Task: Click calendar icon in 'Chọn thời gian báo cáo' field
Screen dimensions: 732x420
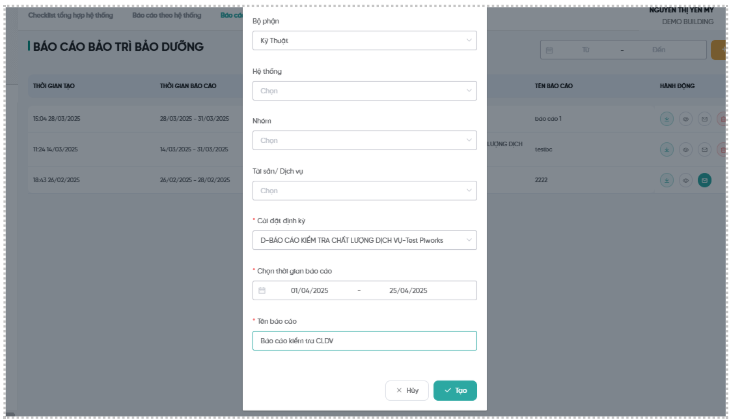Action: click(262, 290)
